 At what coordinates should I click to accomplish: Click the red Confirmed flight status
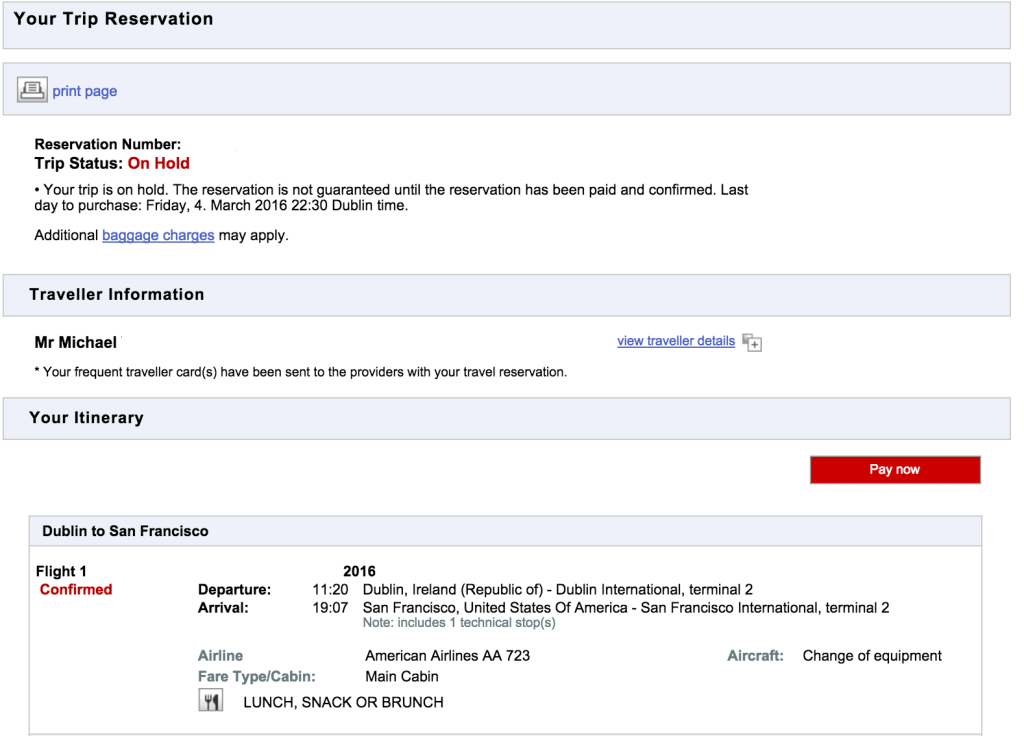[76, 590]
